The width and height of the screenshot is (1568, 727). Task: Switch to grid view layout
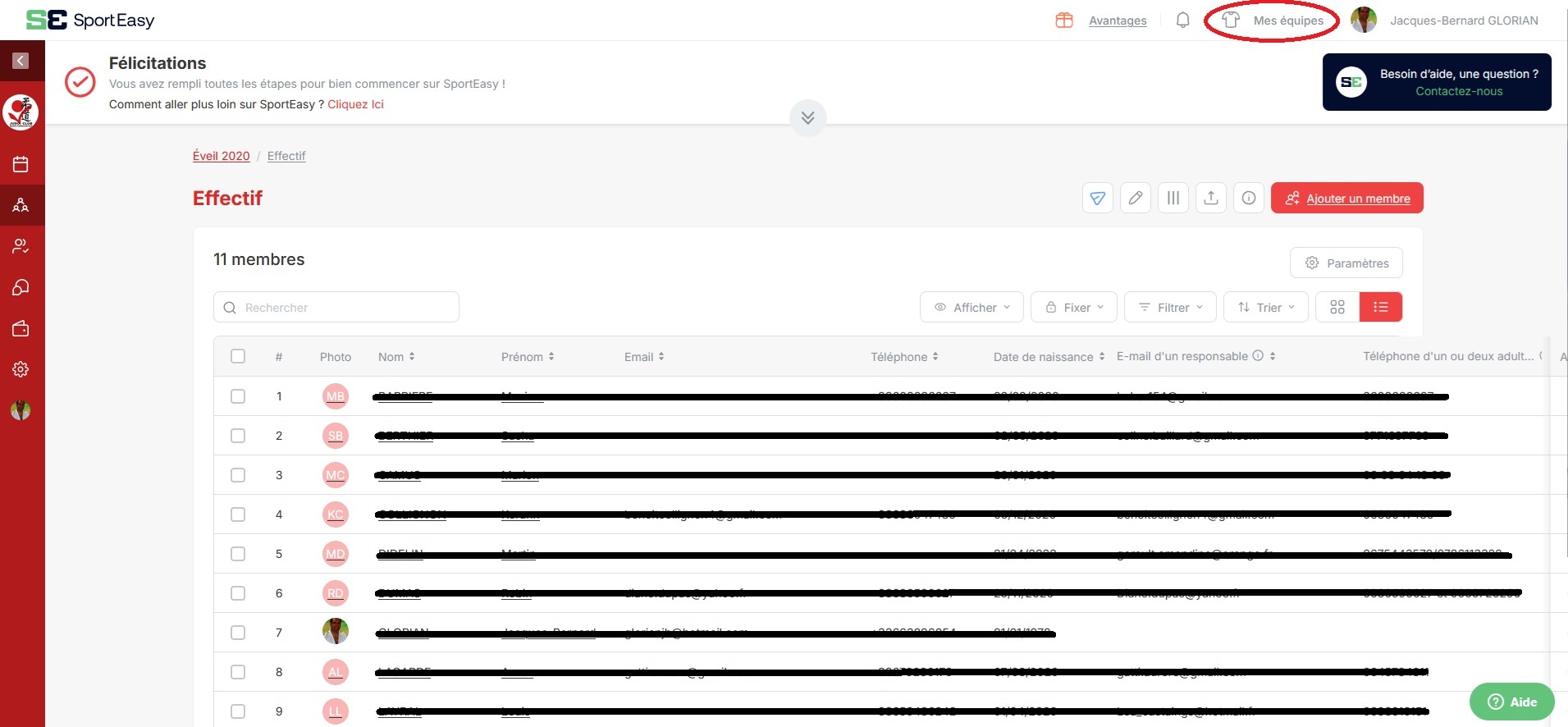tap(1337, 307)
